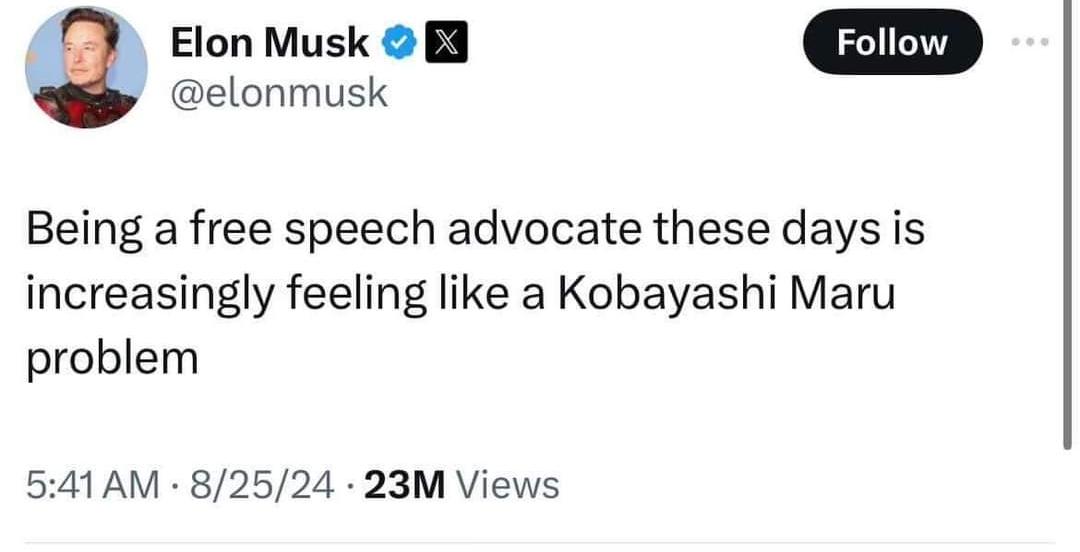
Task: Click the vertical scrollbar on the right edge
Action: [x=1069, y=260]
